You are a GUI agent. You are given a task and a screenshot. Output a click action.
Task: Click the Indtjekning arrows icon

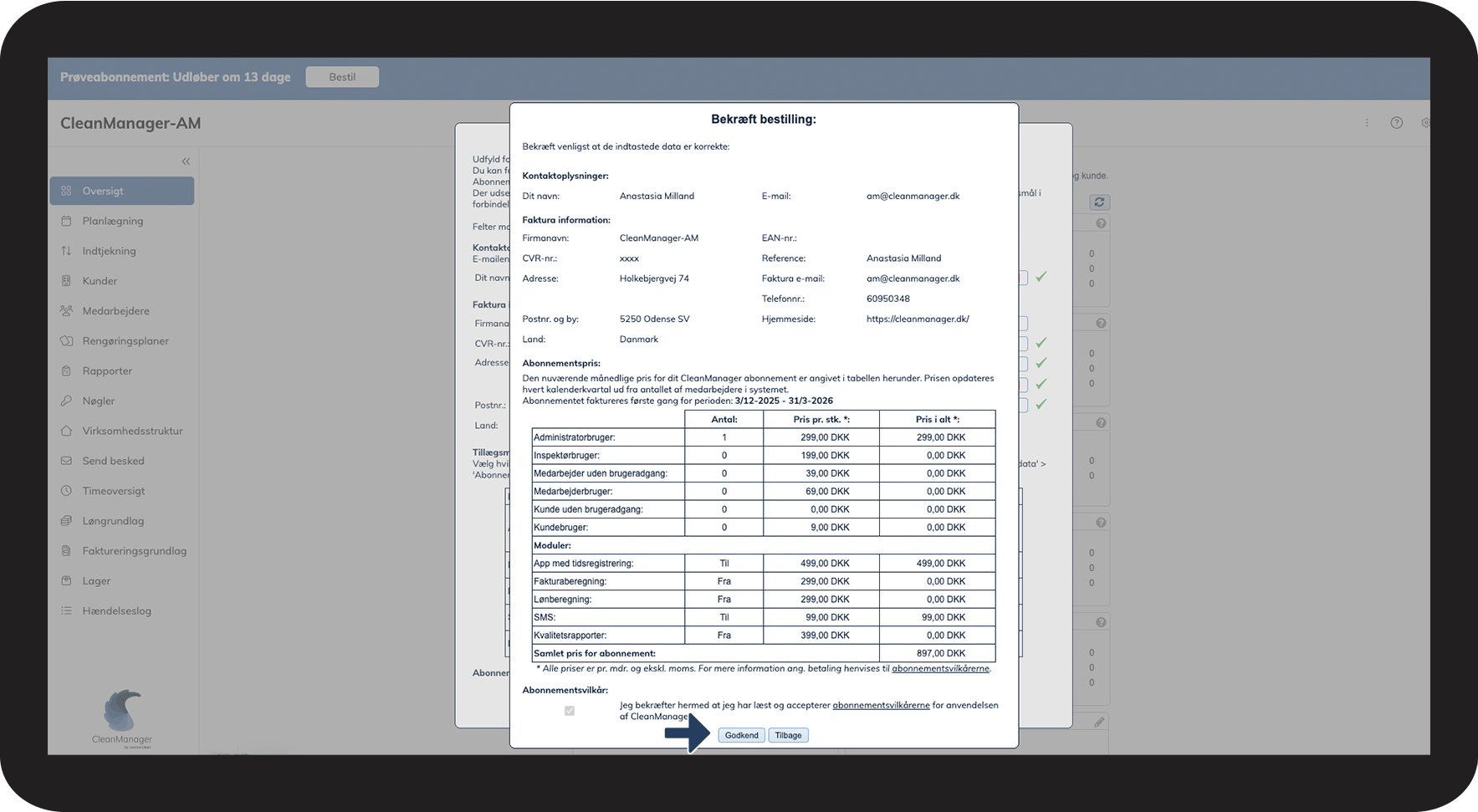click(x=66, y=251)
